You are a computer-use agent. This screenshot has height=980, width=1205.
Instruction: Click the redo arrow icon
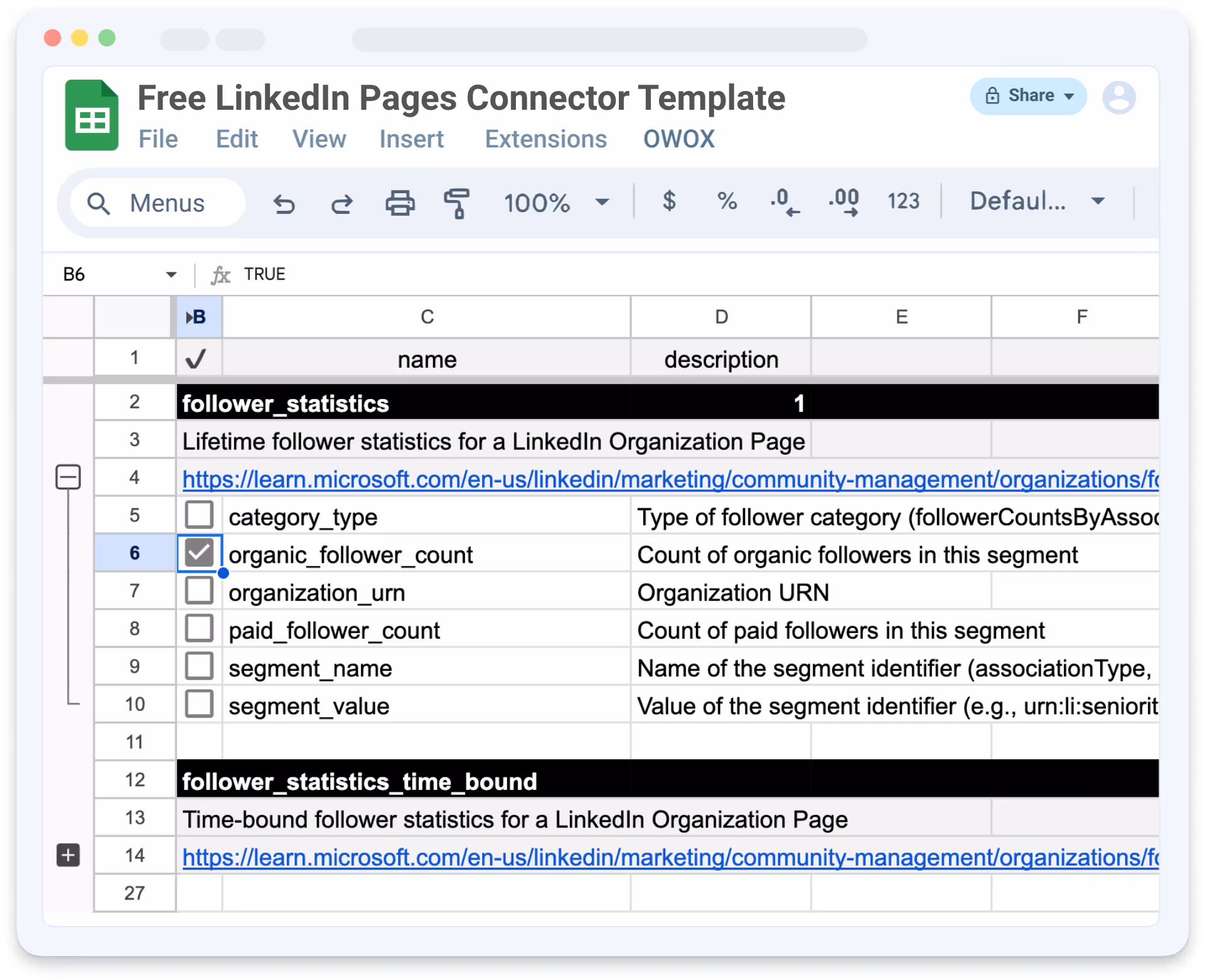(x=342, y=203)
